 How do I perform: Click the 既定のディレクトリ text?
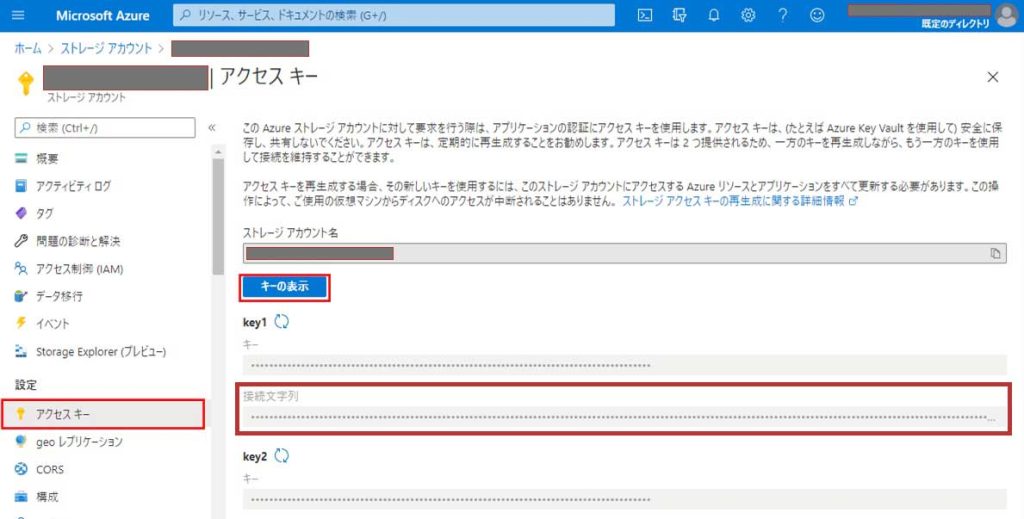pos(955,24)
